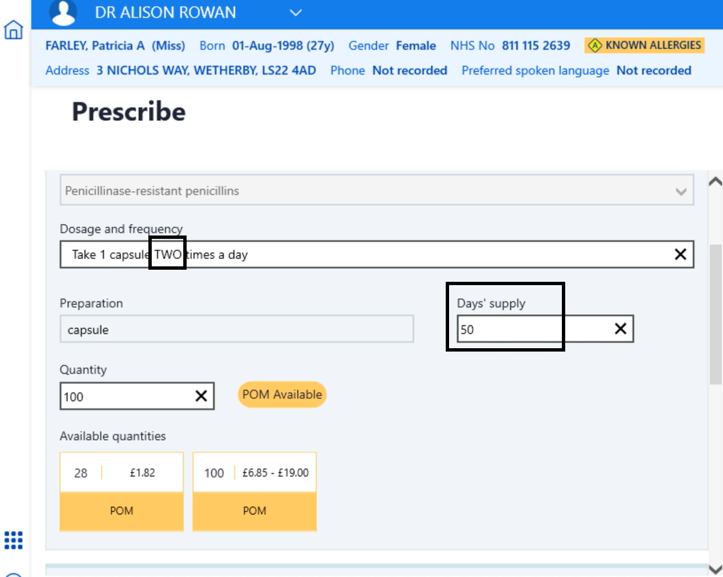The height and width of the screenshot is (577, 723).
Task: Clear the Dosage and frequency field
Action: pyautogui.click(x=680, y=254)
